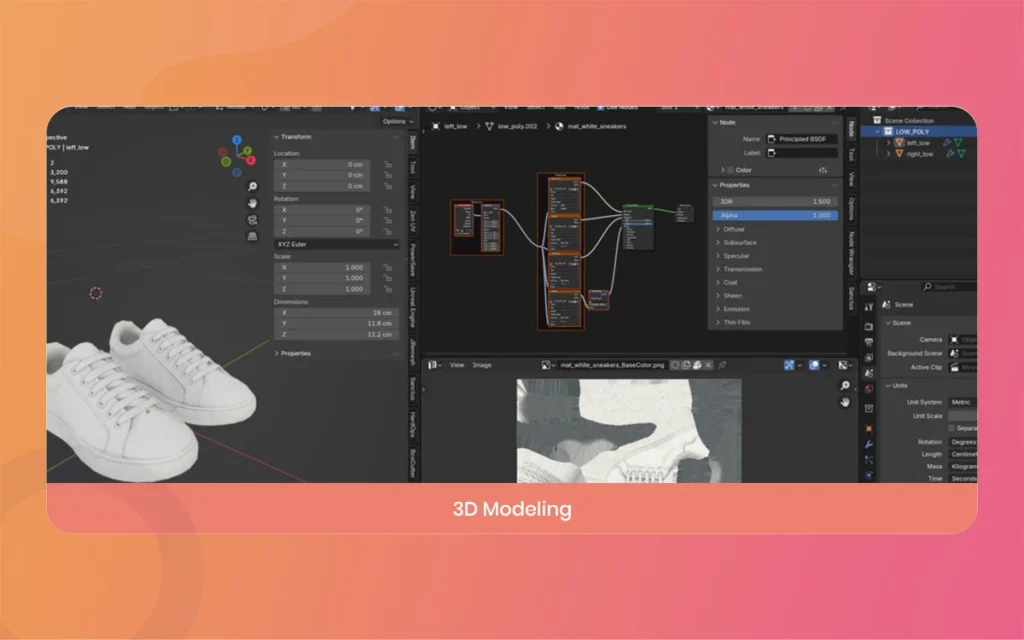Open the Options dropdown in viewport
1024x640 pixels.
click(398, 121)
